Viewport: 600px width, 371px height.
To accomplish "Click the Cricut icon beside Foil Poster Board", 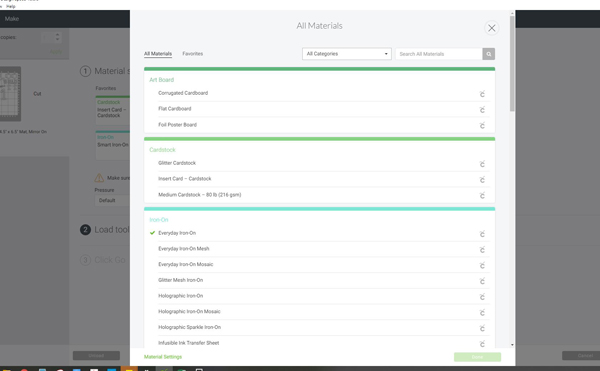I will pyautogui.click(x=482, y=125).
